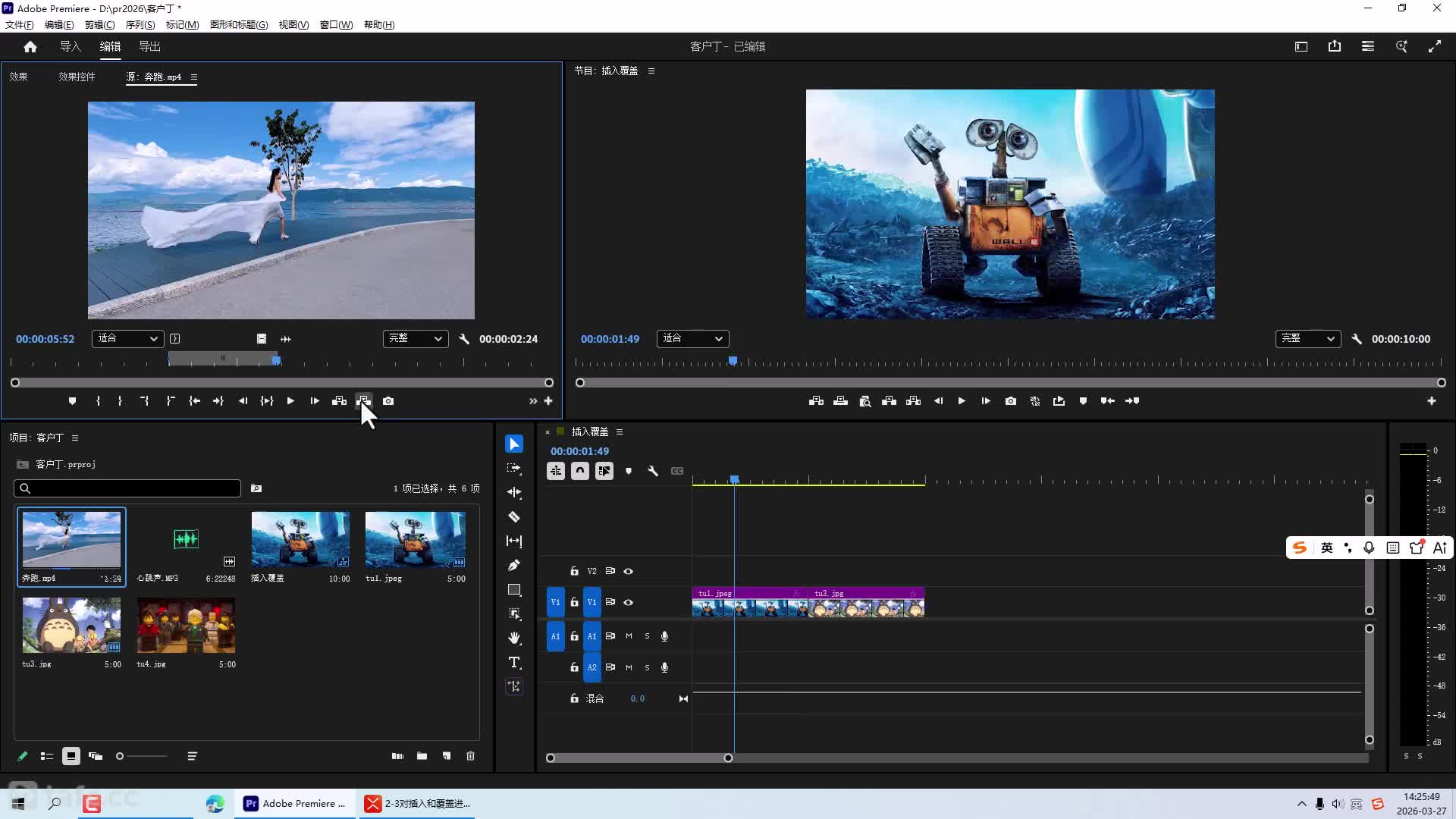Image resolution: width=1456 pixels, height=819 pixels.
Task: Select the Razor tool
Action: click(x=514, y=516)
